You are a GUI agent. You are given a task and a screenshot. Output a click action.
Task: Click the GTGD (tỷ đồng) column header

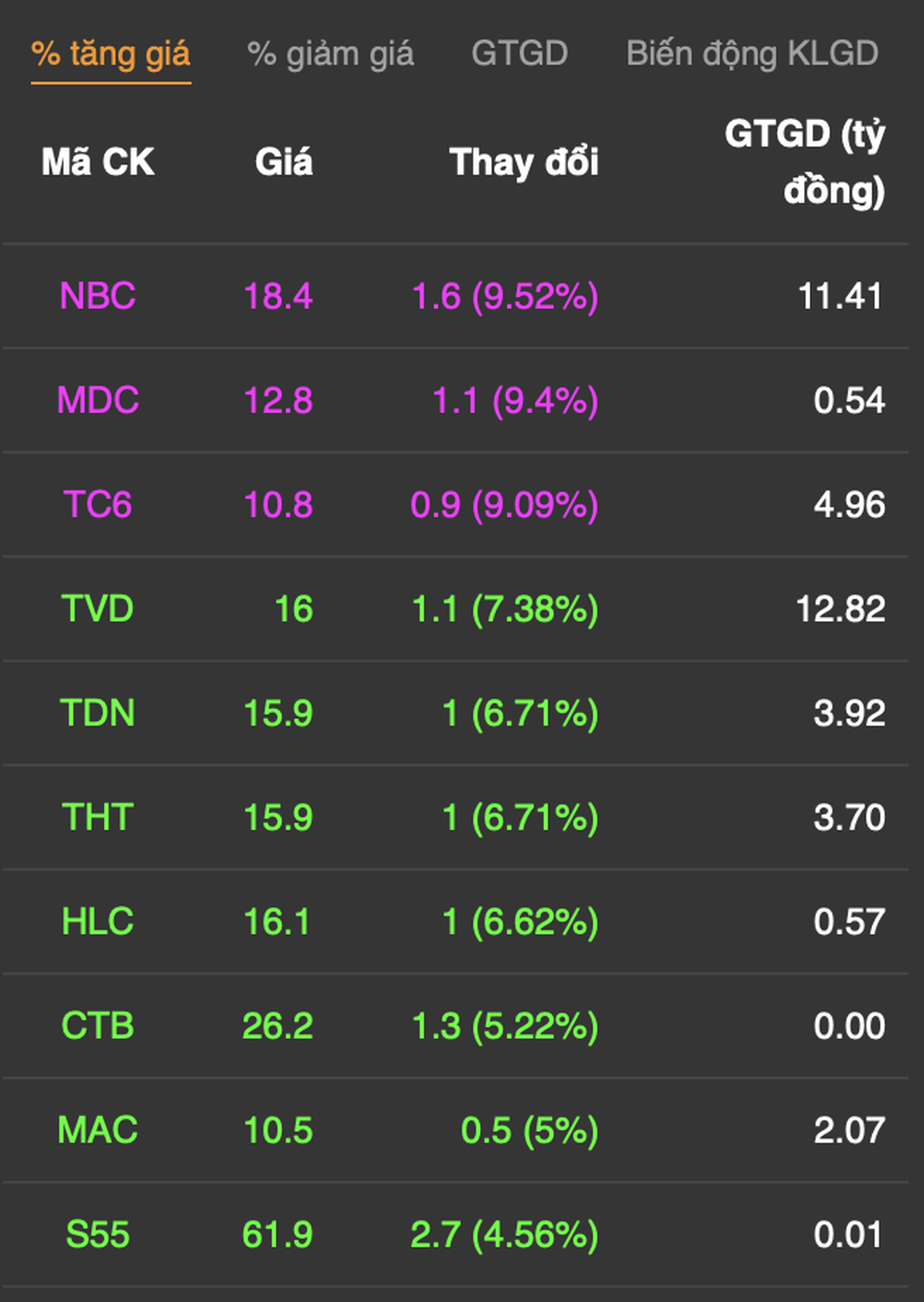[804, 162]
